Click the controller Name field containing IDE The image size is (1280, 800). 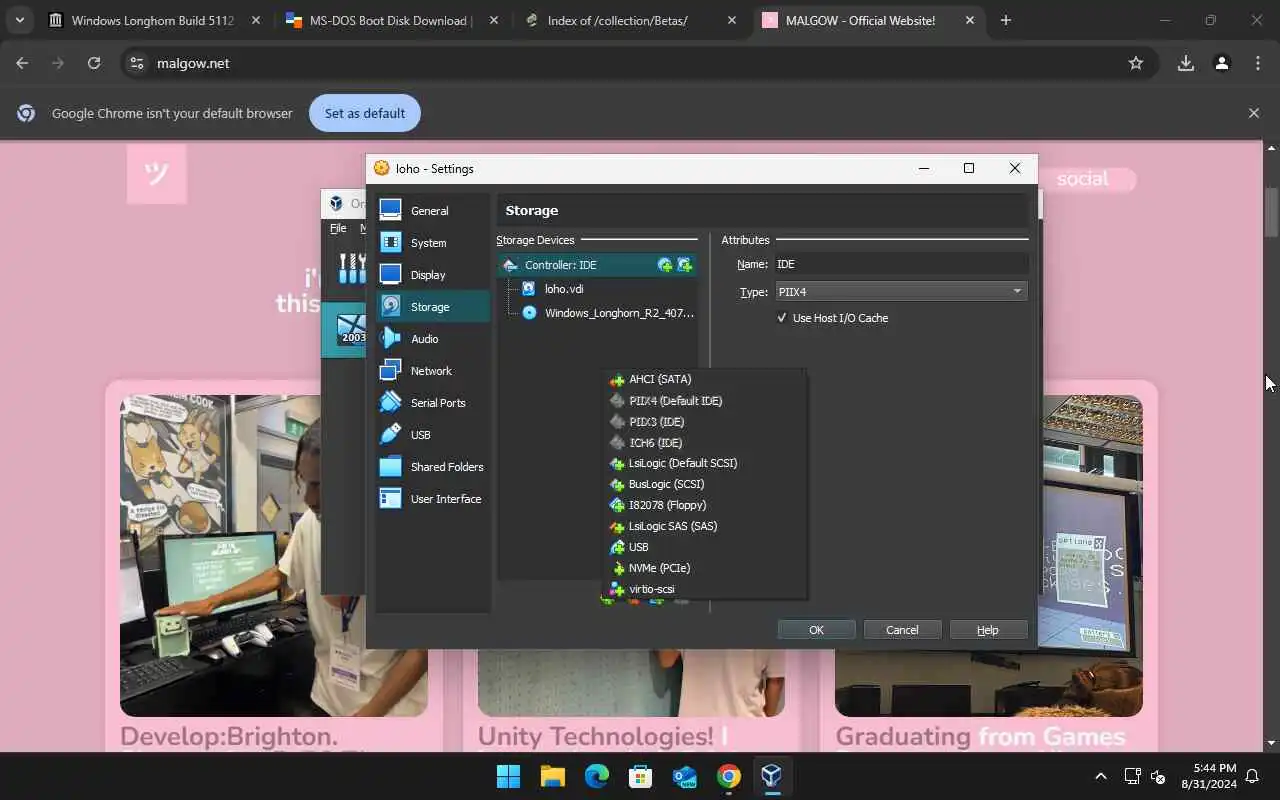(901, 264)
